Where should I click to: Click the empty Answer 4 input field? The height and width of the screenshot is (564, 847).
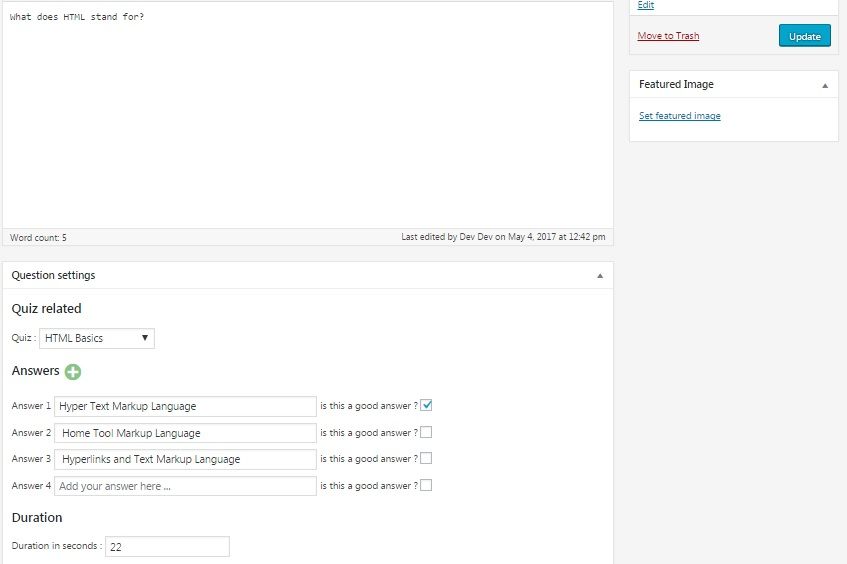[185, 486]
